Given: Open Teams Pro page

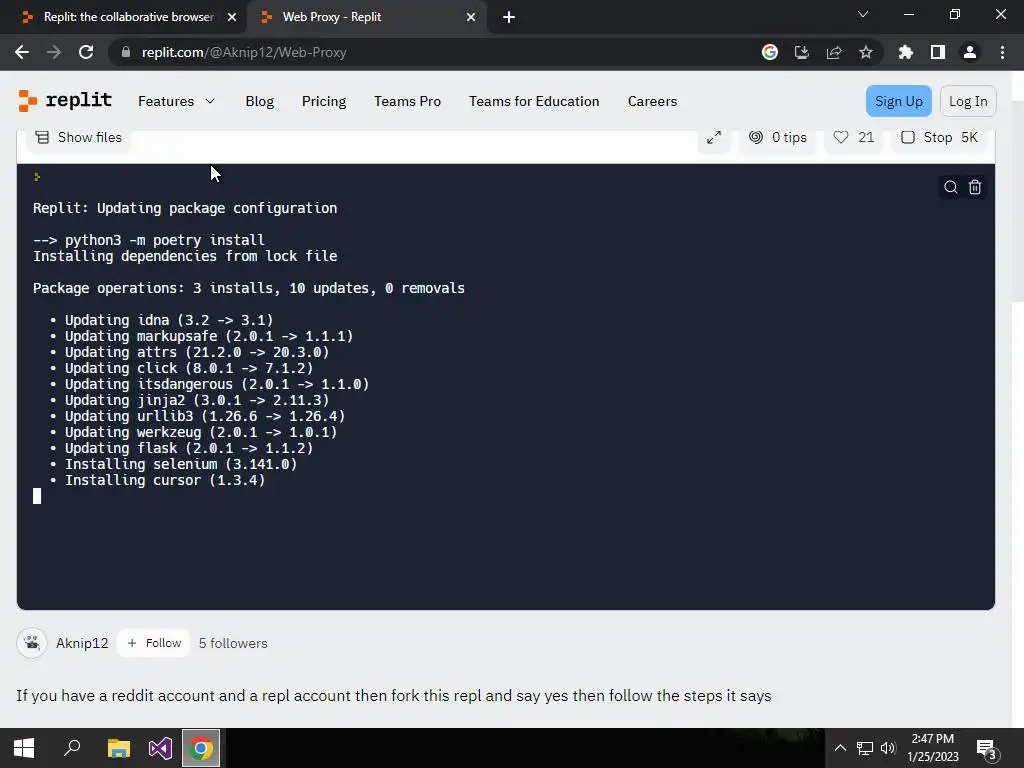Looking at the screenshot, I should pos(408,101).
